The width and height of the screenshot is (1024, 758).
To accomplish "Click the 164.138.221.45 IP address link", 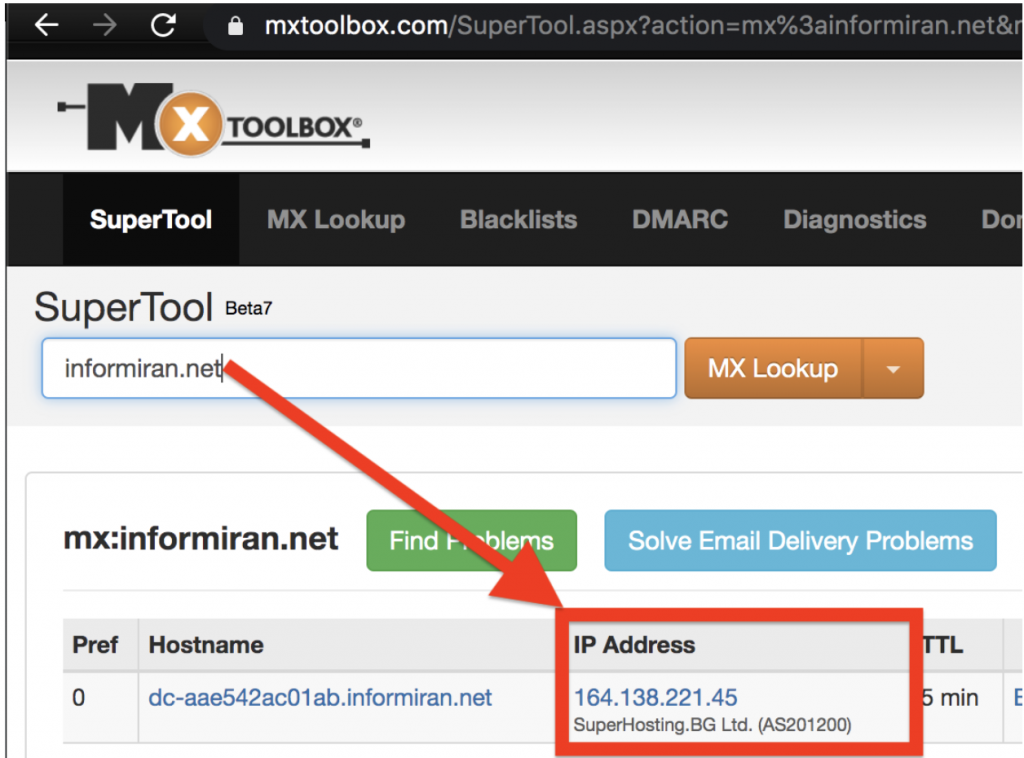I will click(655, 697).
